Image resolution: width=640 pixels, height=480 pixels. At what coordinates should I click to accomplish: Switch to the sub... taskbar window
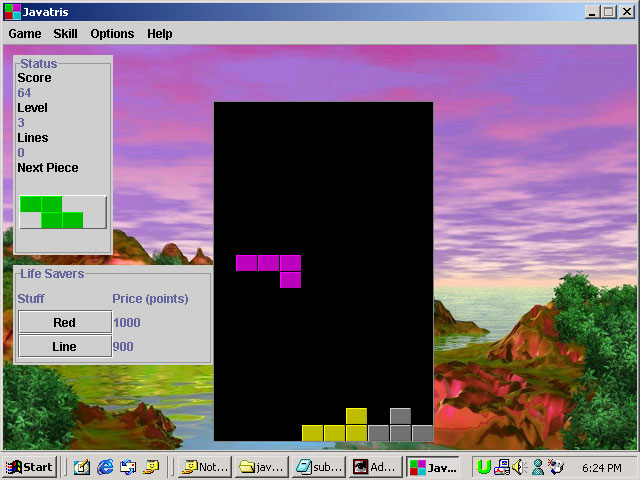tap(319, 467)
